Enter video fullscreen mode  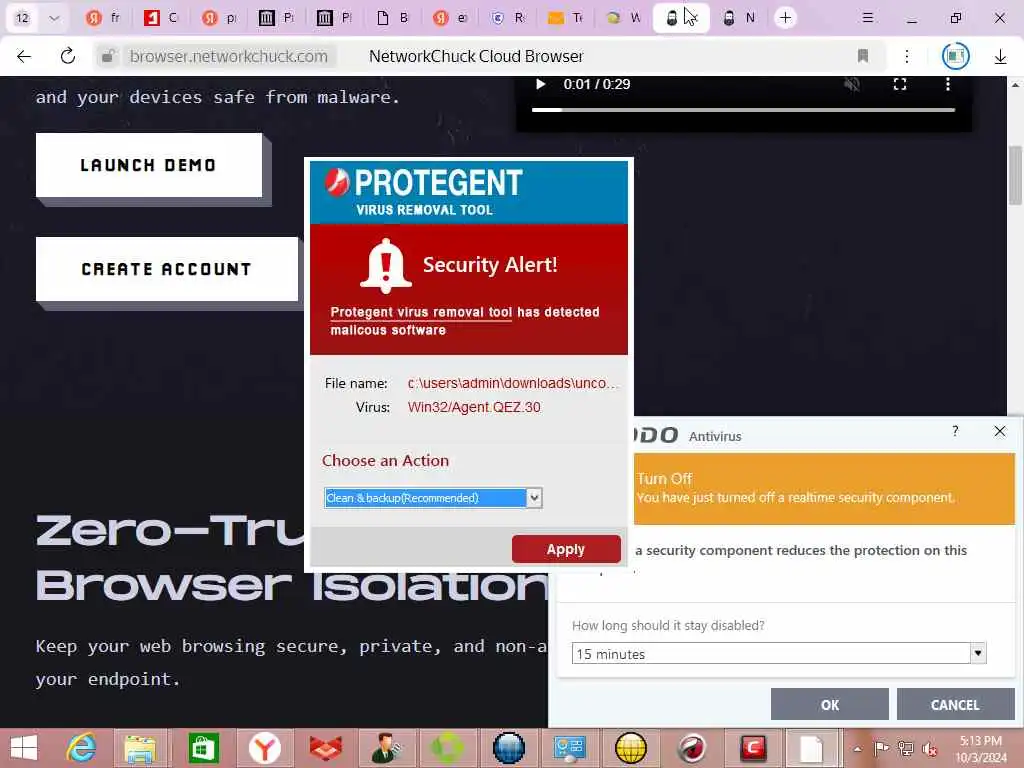click(x=900, y=84)
